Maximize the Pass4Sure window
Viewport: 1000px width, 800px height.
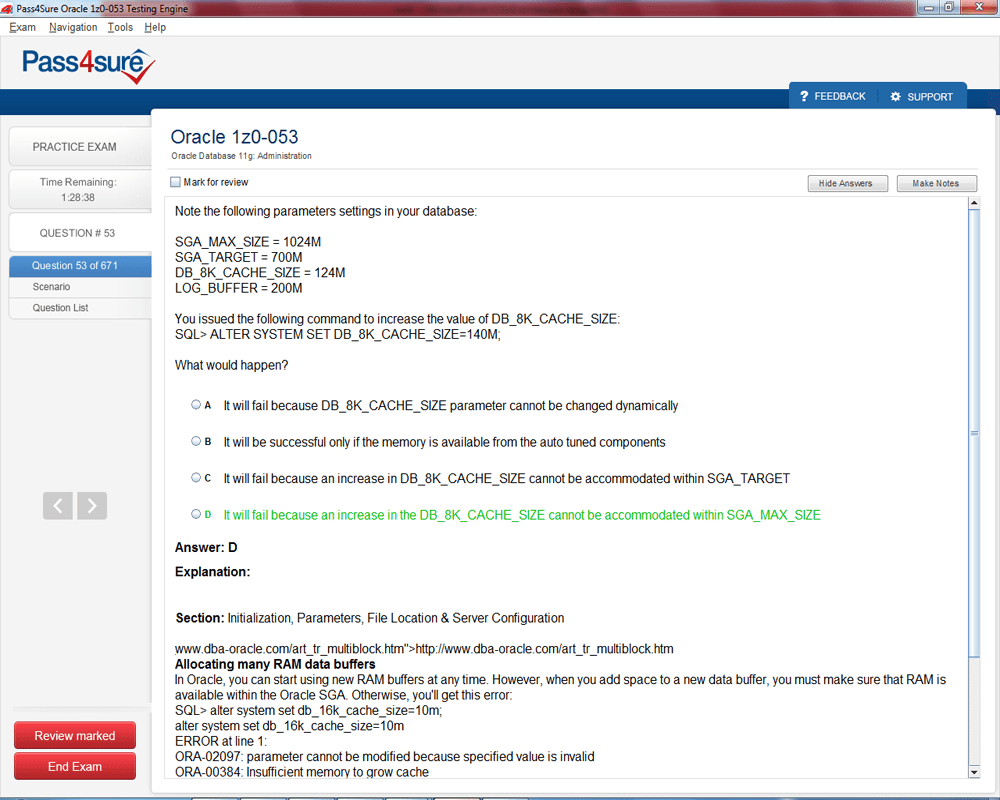pos(949,7)
